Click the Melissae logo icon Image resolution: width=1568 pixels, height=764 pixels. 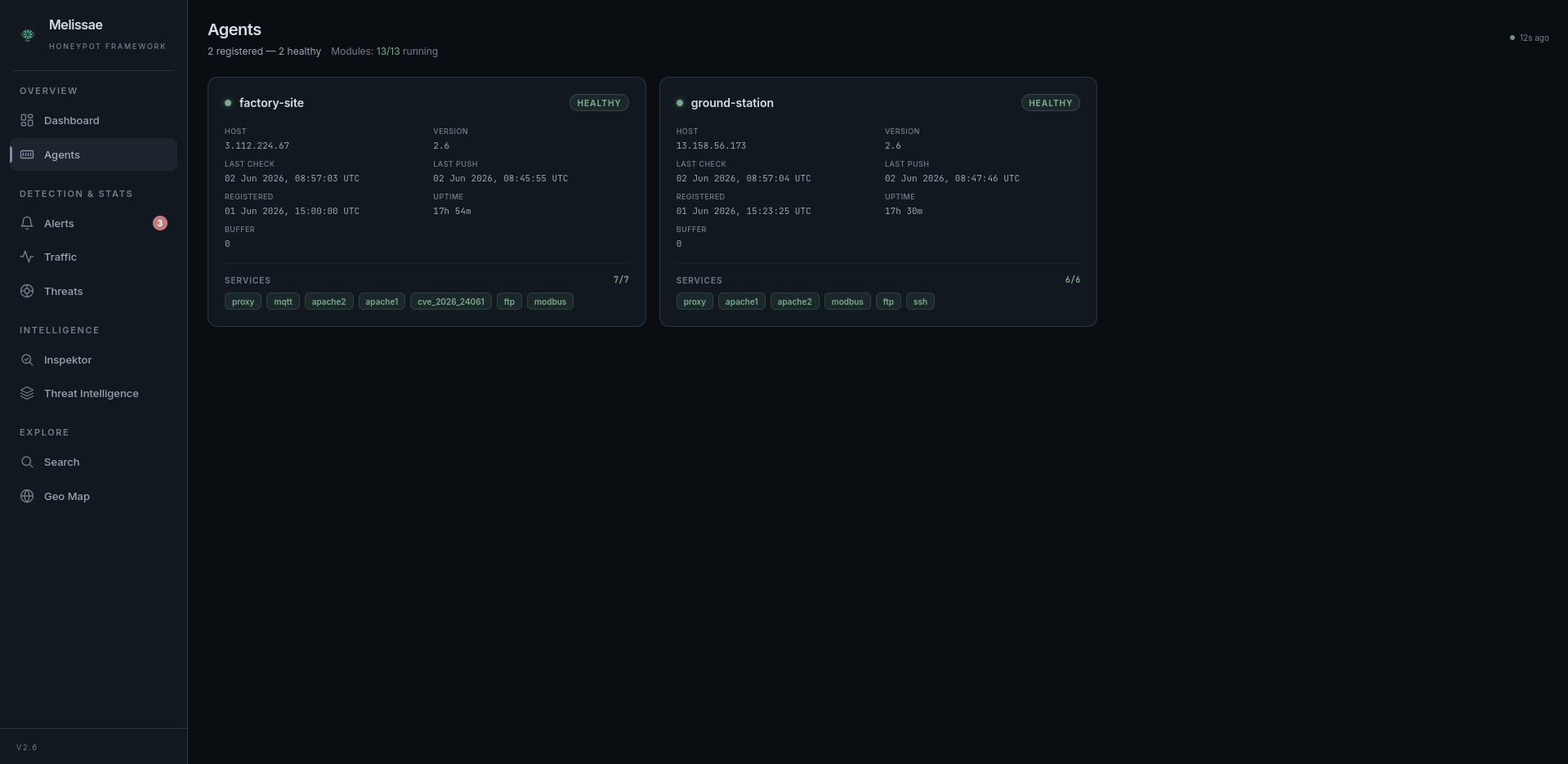pos(28,35)
